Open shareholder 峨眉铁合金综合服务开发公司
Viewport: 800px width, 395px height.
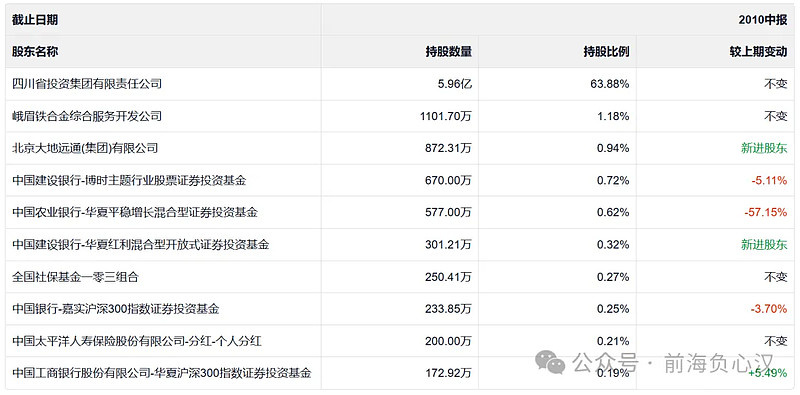click(87, 116)
